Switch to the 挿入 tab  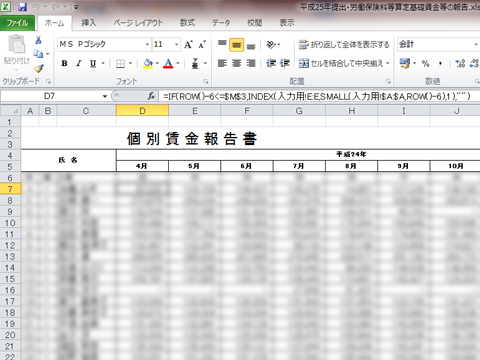89,23
